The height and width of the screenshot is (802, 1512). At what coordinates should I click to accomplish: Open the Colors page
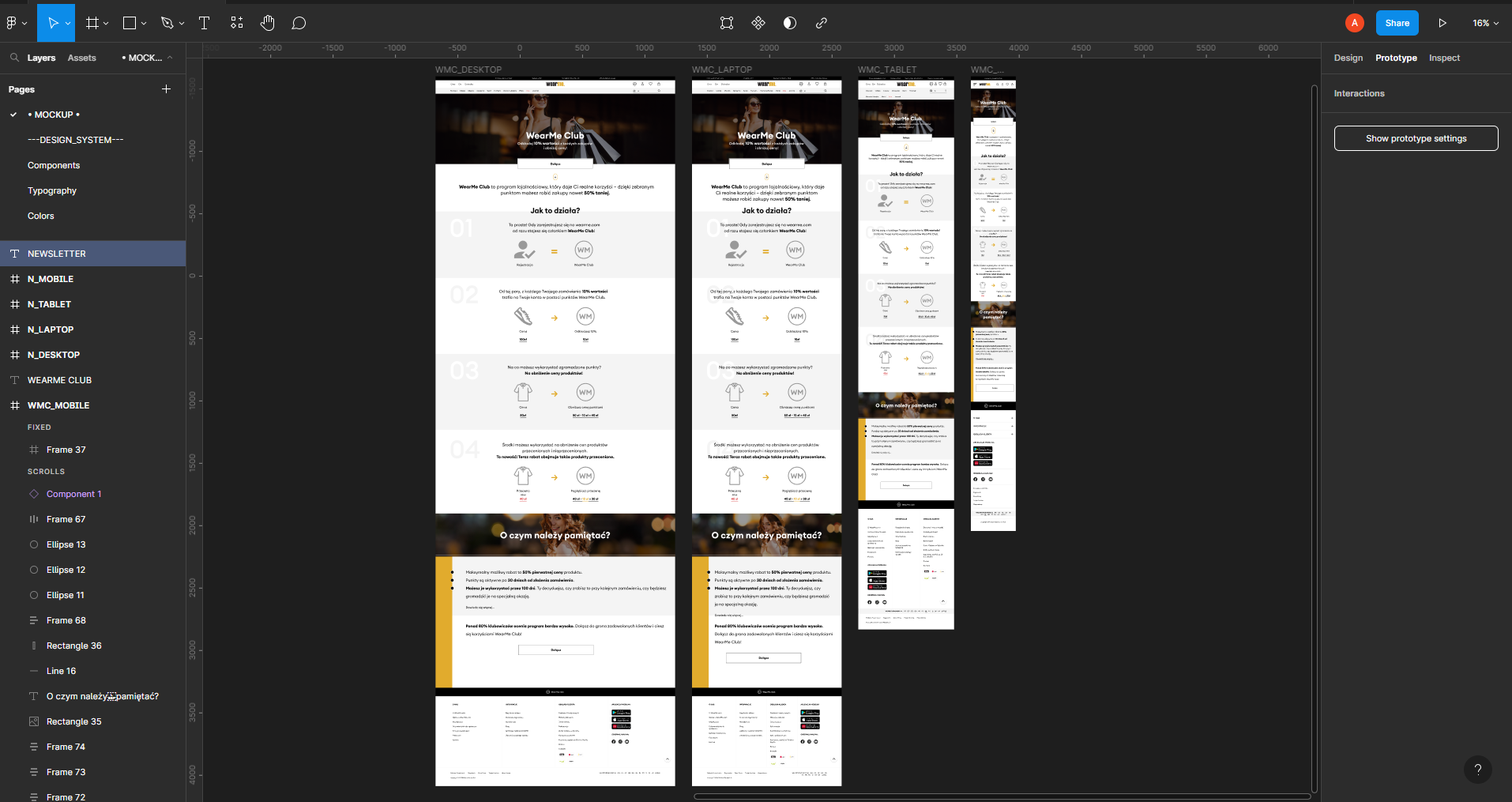tap(41, 216)
